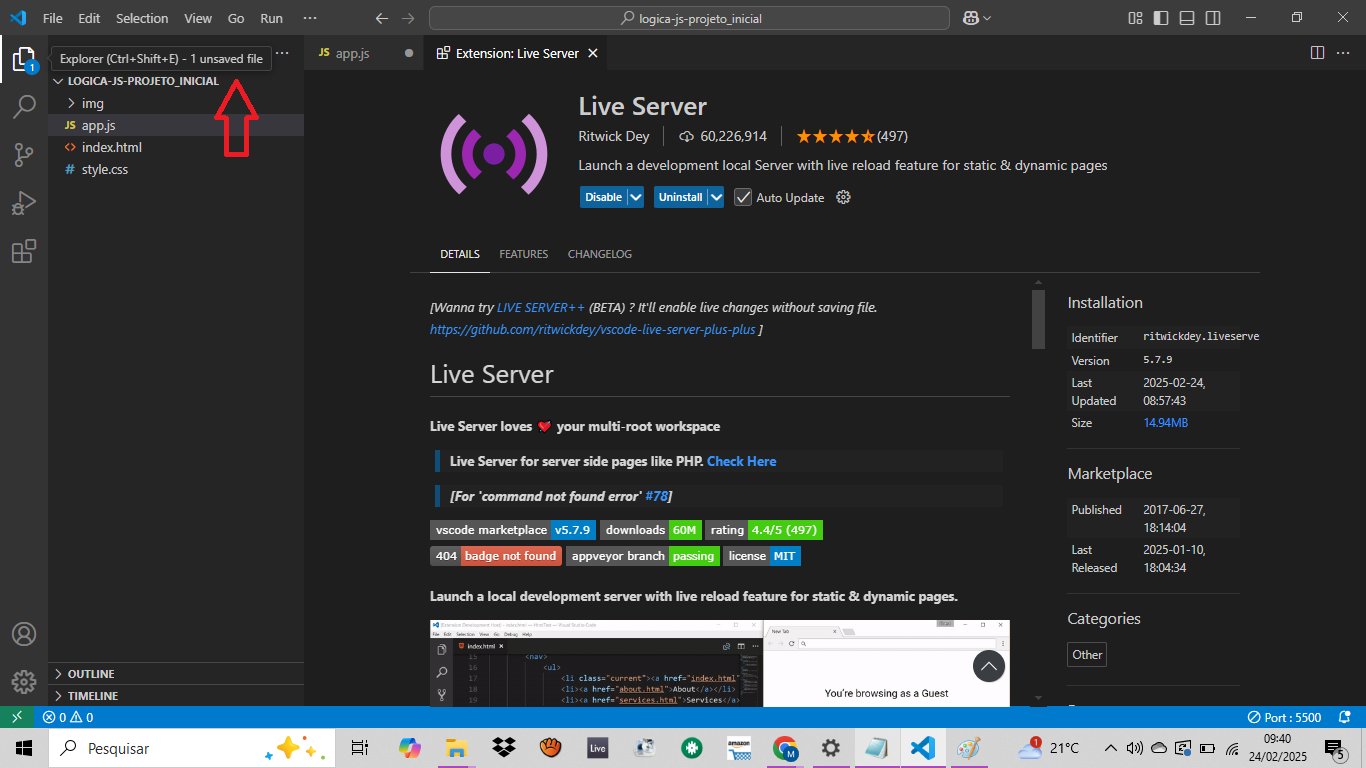1366x768 pixels.
Task: Toggle the Primary Side Bar layout icon
Action: [1161, 18]
